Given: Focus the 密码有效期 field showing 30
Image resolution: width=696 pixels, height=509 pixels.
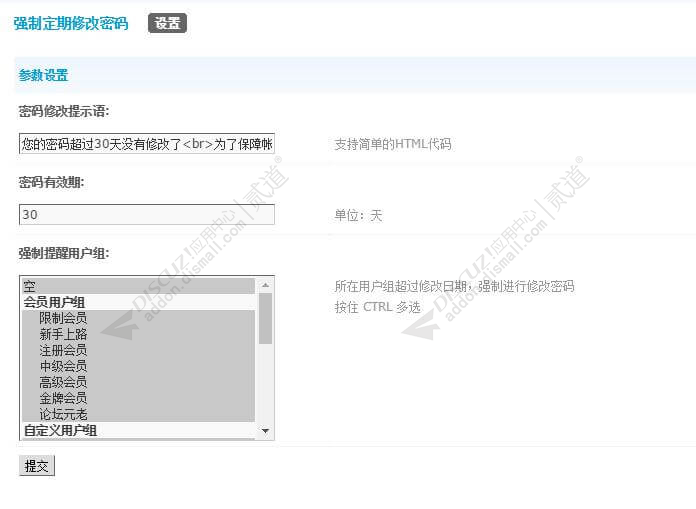Looking at the screenshot, I should (147, 215).
